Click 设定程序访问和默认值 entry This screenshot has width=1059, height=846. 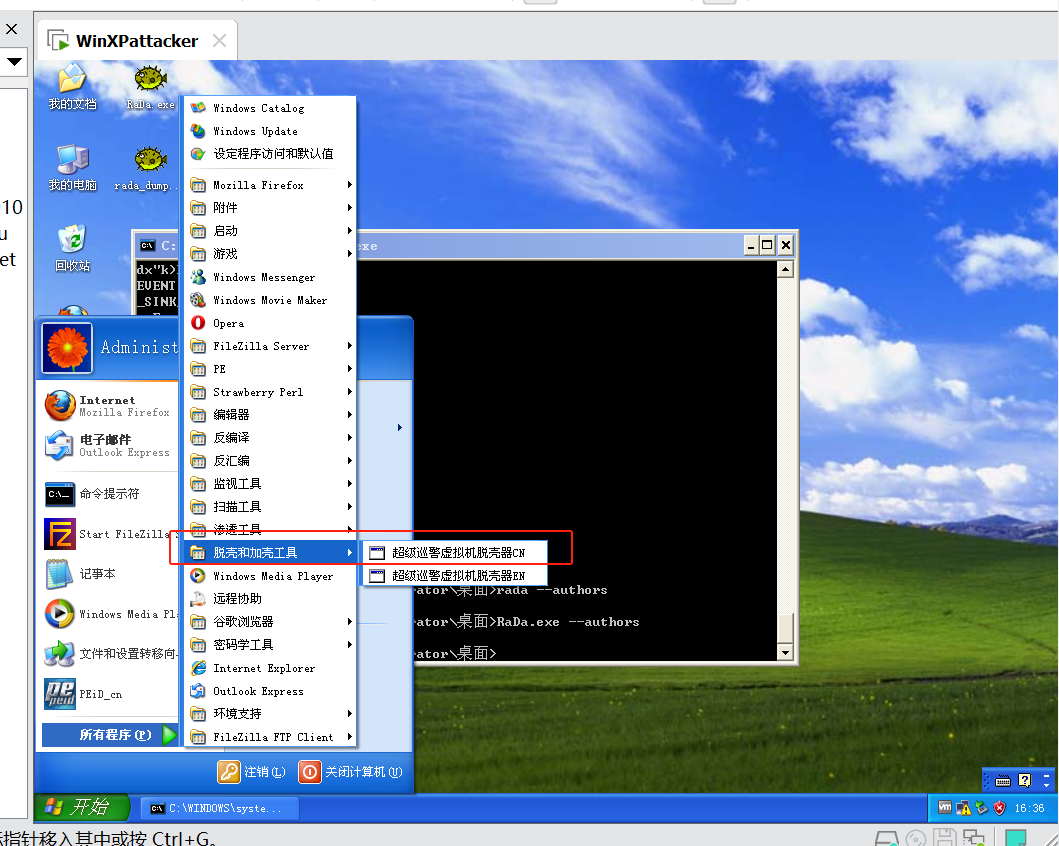point(270,154)
